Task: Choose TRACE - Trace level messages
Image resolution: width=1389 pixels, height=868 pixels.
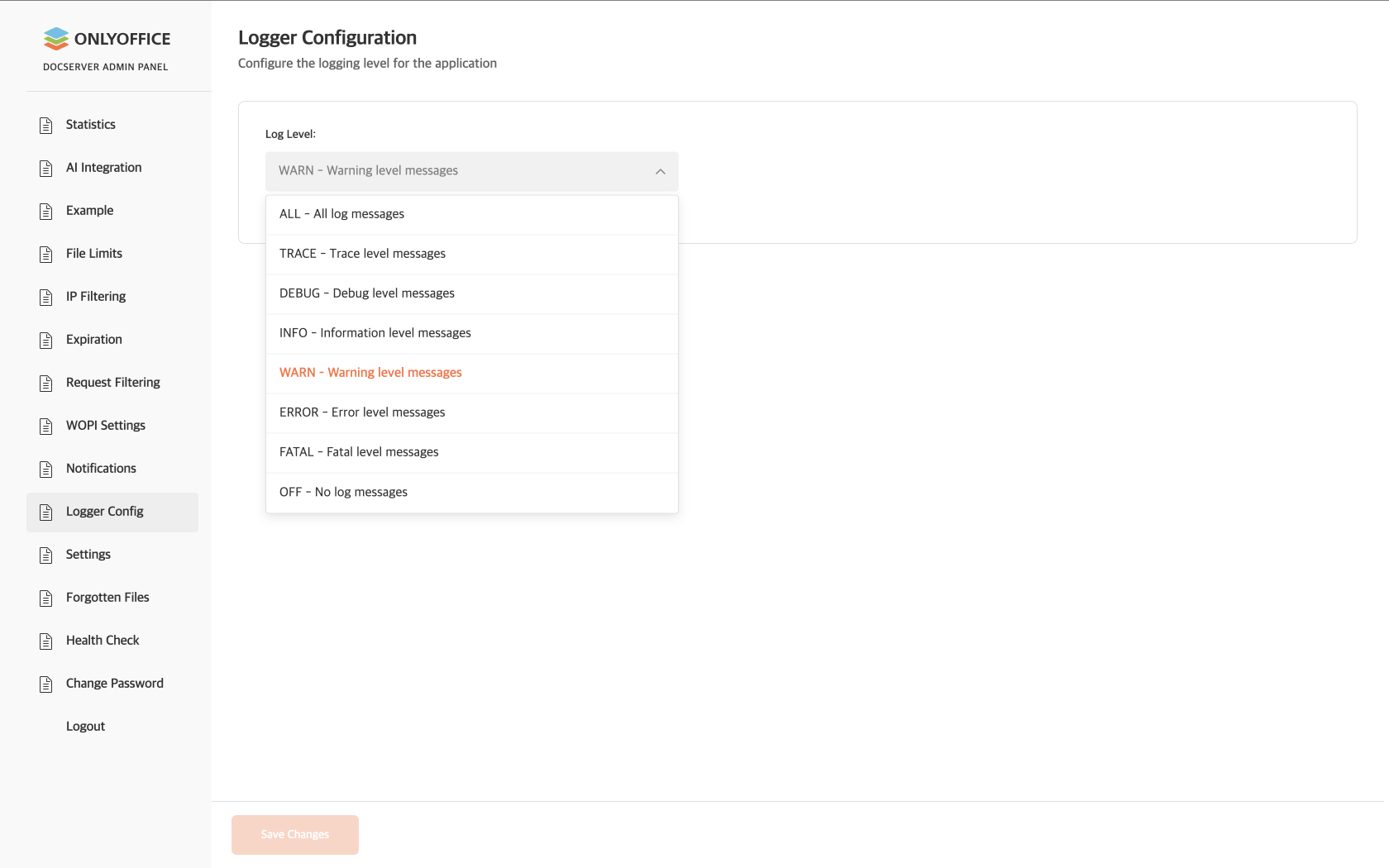Action: pyautogui.click(x=362, y=254)
